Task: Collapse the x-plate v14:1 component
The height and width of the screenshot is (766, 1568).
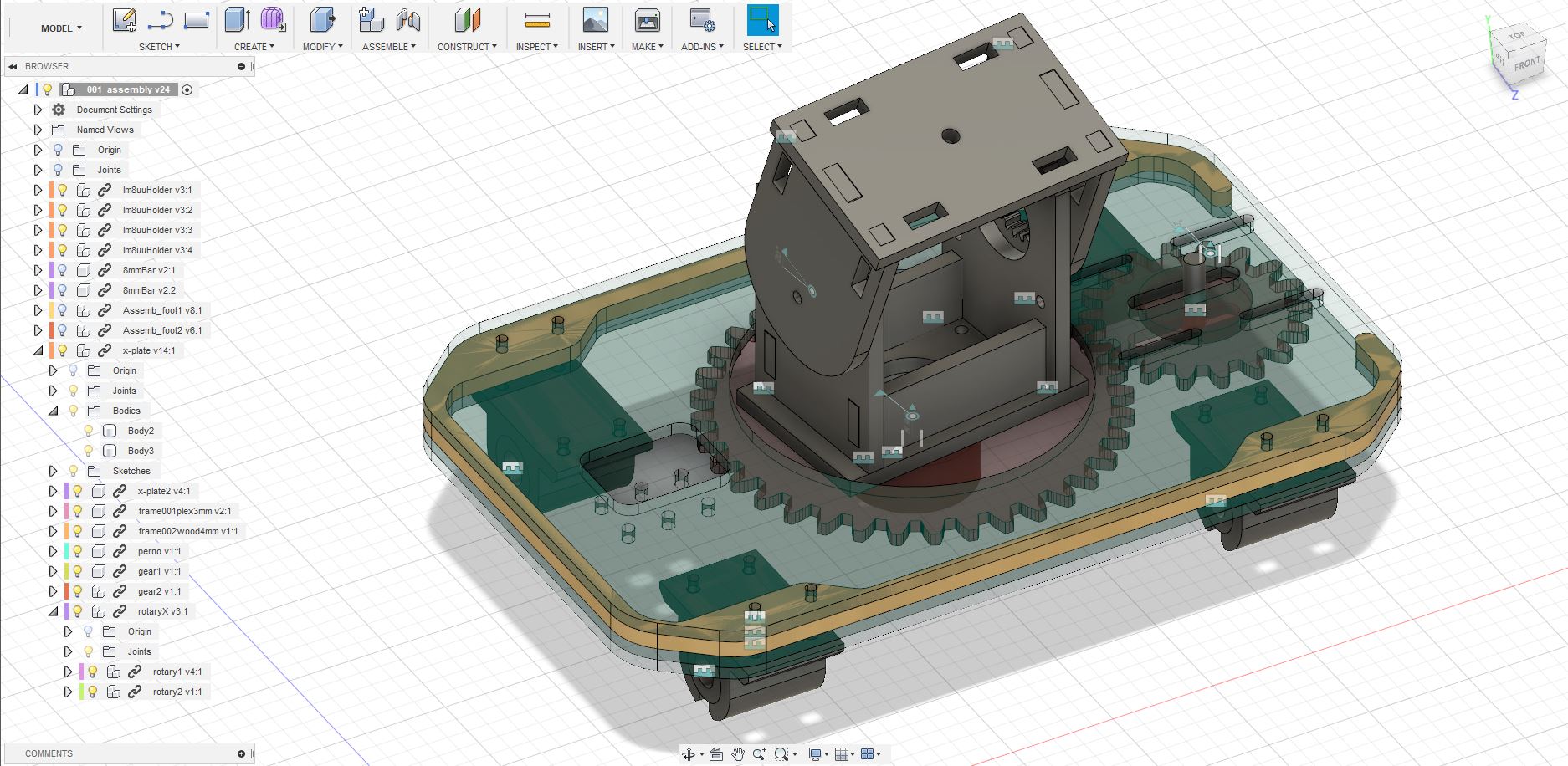Action: point(38,350)
